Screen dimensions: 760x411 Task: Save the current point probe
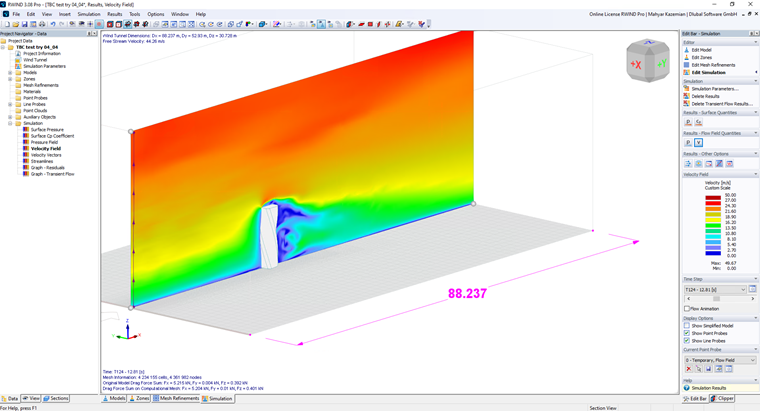(708, 369)
